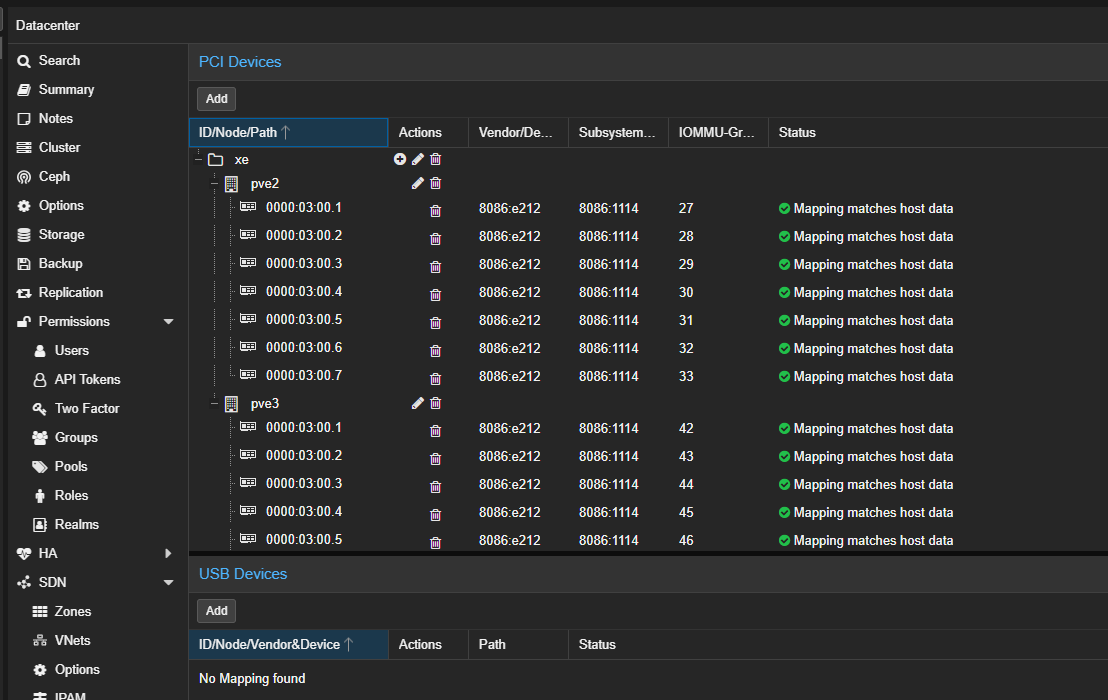Open the Storage menu item
Viewport: 1108px width, 700px height.
pyautogui.click(x=61, y=234)
